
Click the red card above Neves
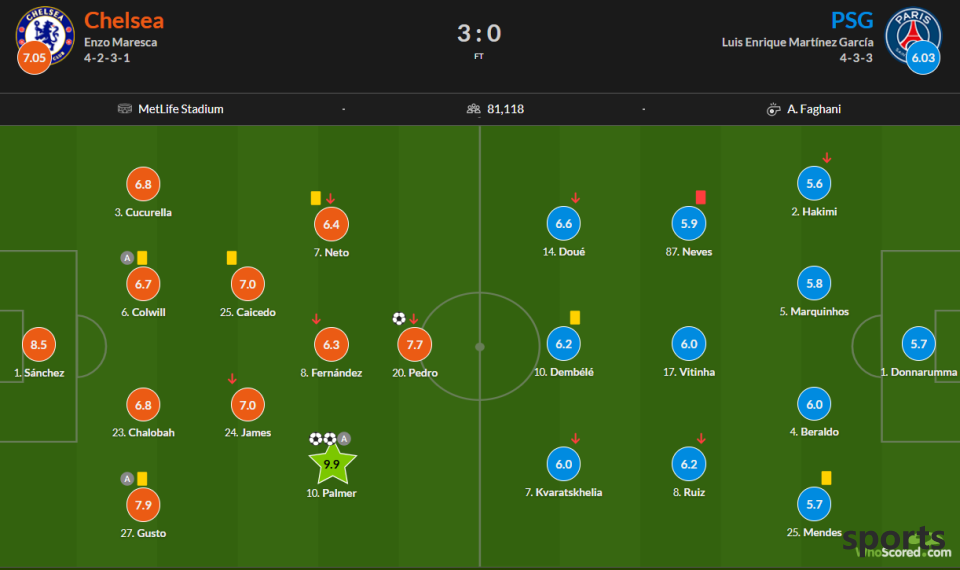click(700, 197)
